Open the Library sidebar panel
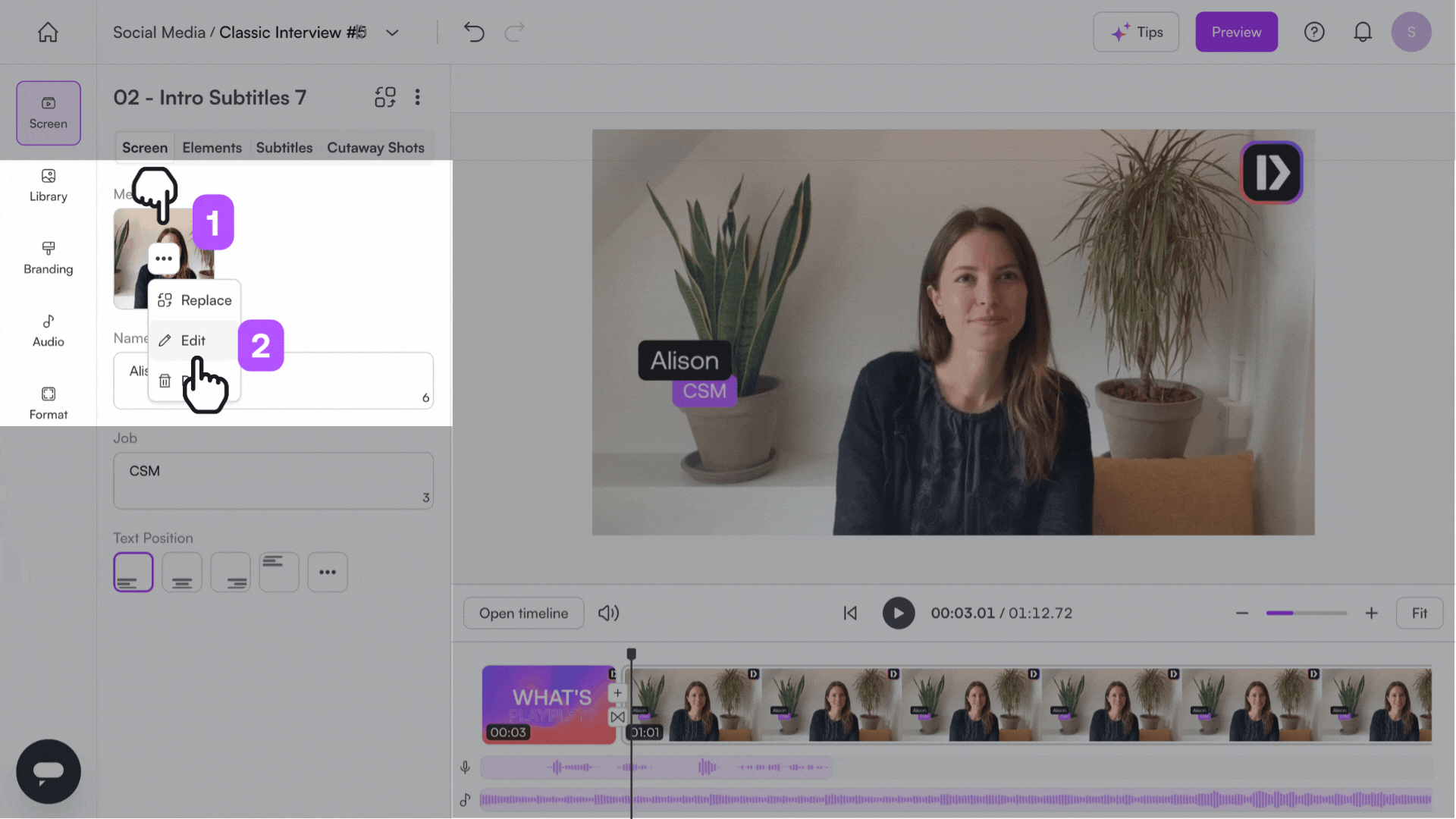This screenshot has height=819, width=1456. 48,185
